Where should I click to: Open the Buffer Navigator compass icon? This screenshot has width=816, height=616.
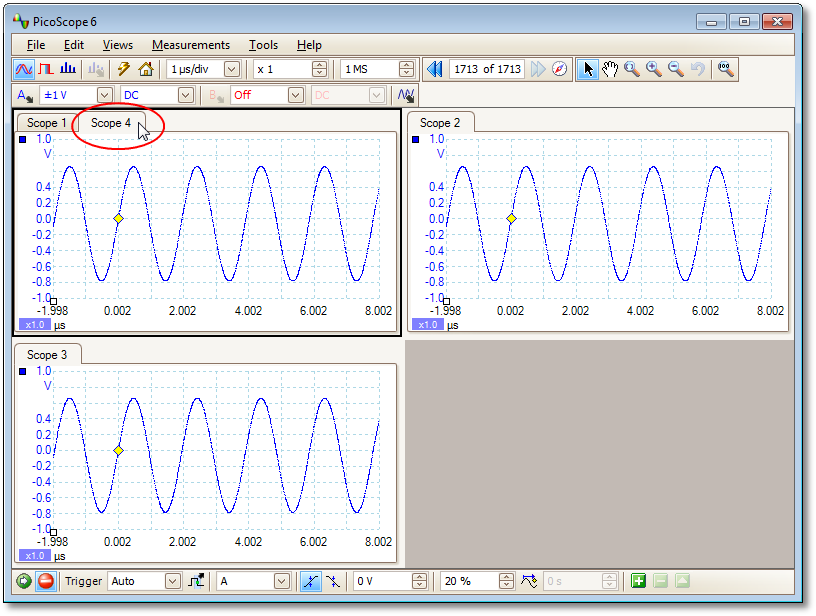pos(559,69)
